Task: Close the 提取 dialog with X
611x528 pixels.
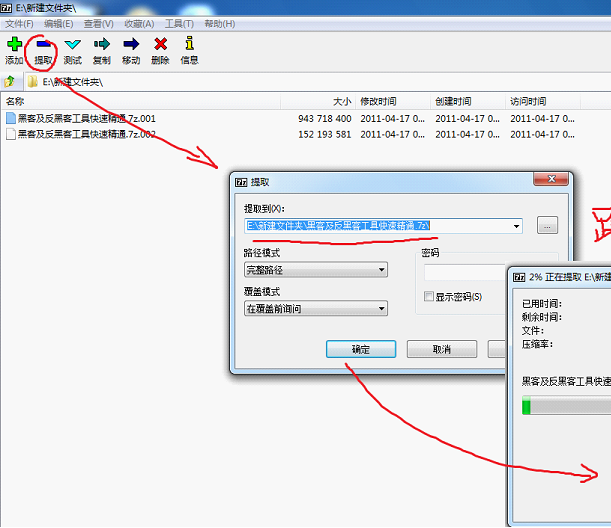Action: tap(551, 179)
